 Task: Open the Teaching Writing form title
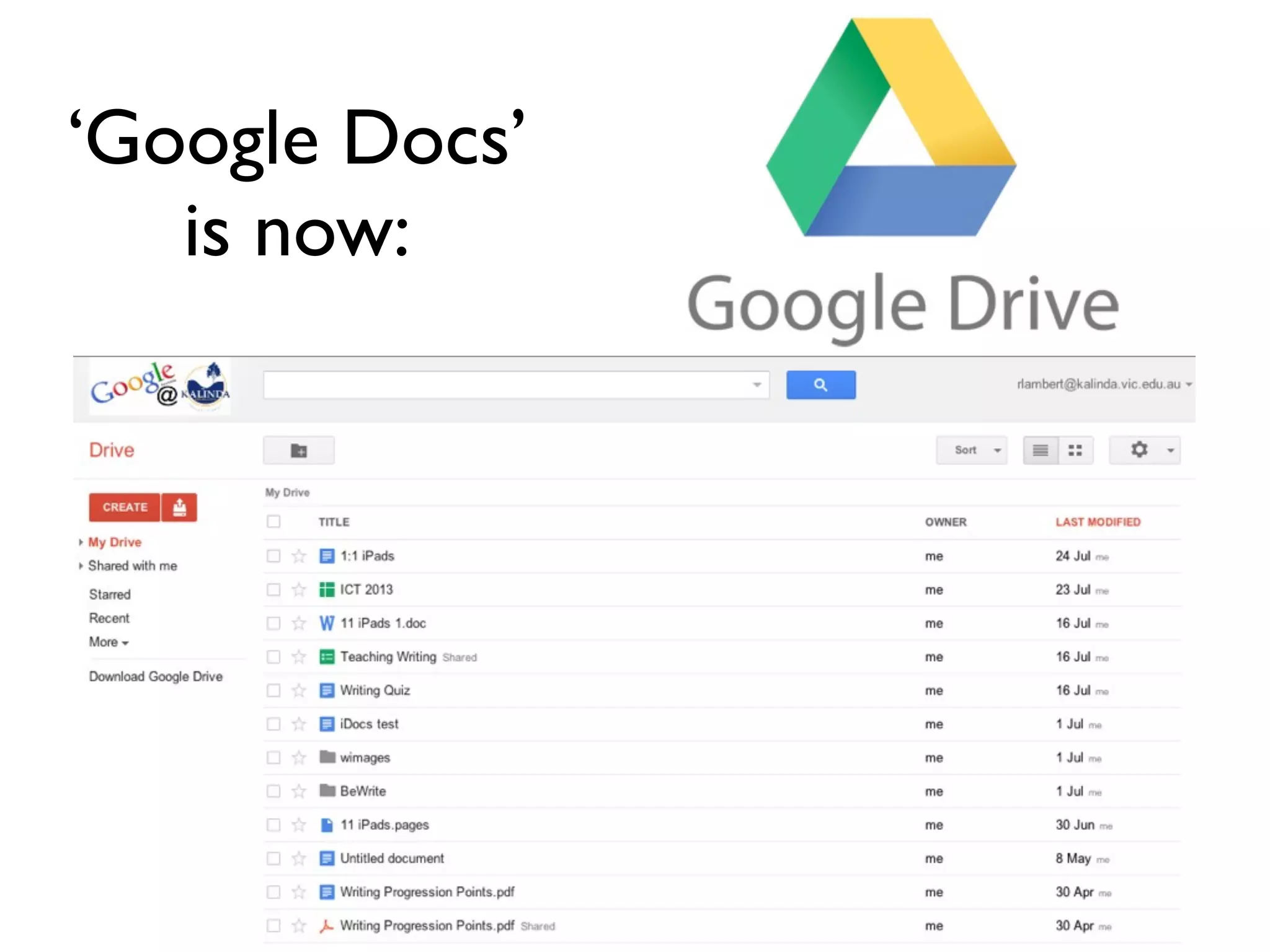point(388,656)
